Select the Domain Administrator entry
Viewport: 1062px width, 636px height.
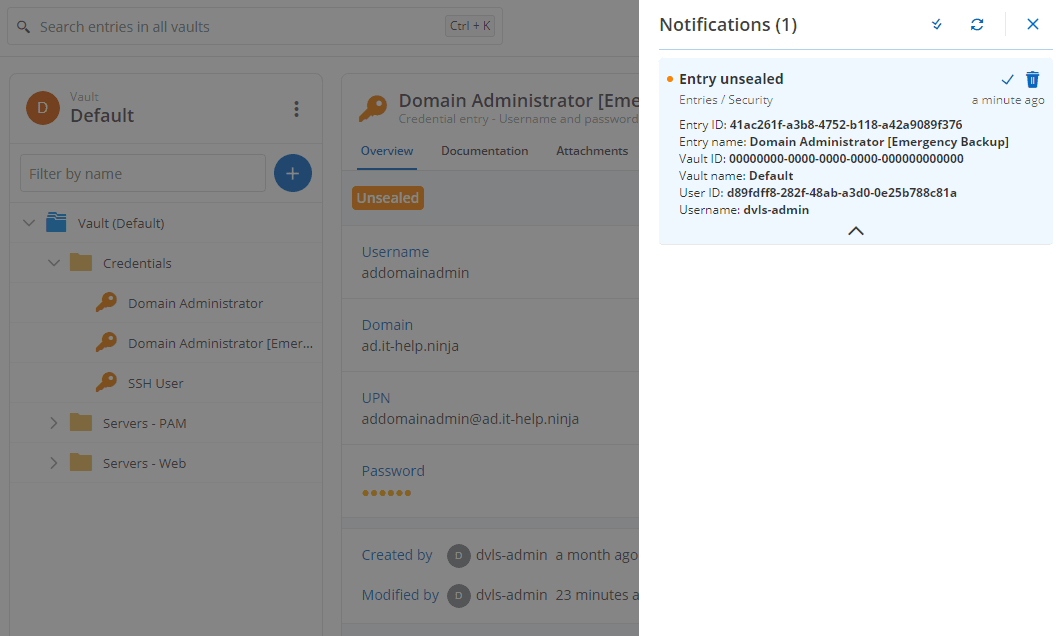point(195,303)
